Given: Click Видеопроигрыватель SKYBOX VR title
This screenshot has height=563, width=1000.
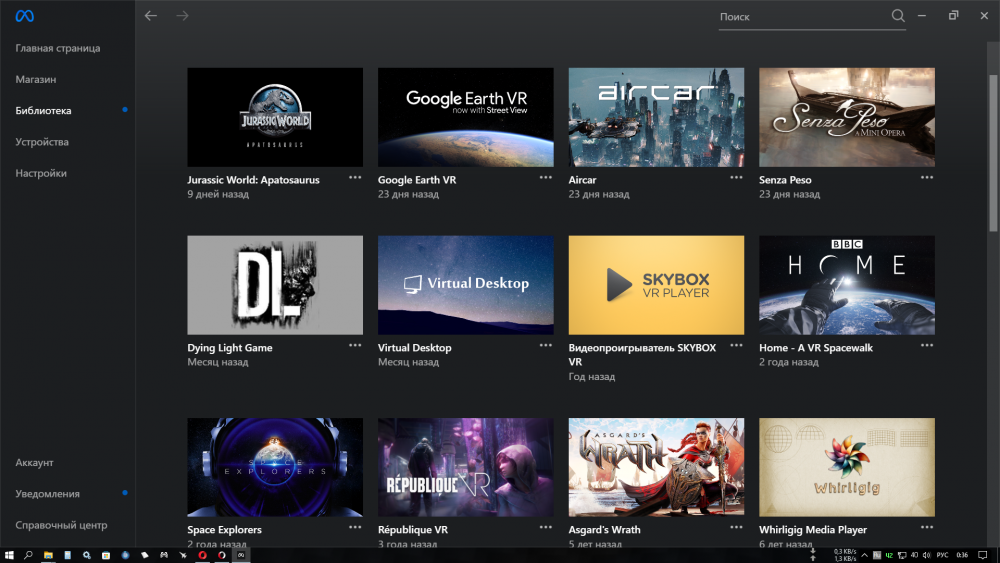Looking at the screenshot, I should coord(642,355).
